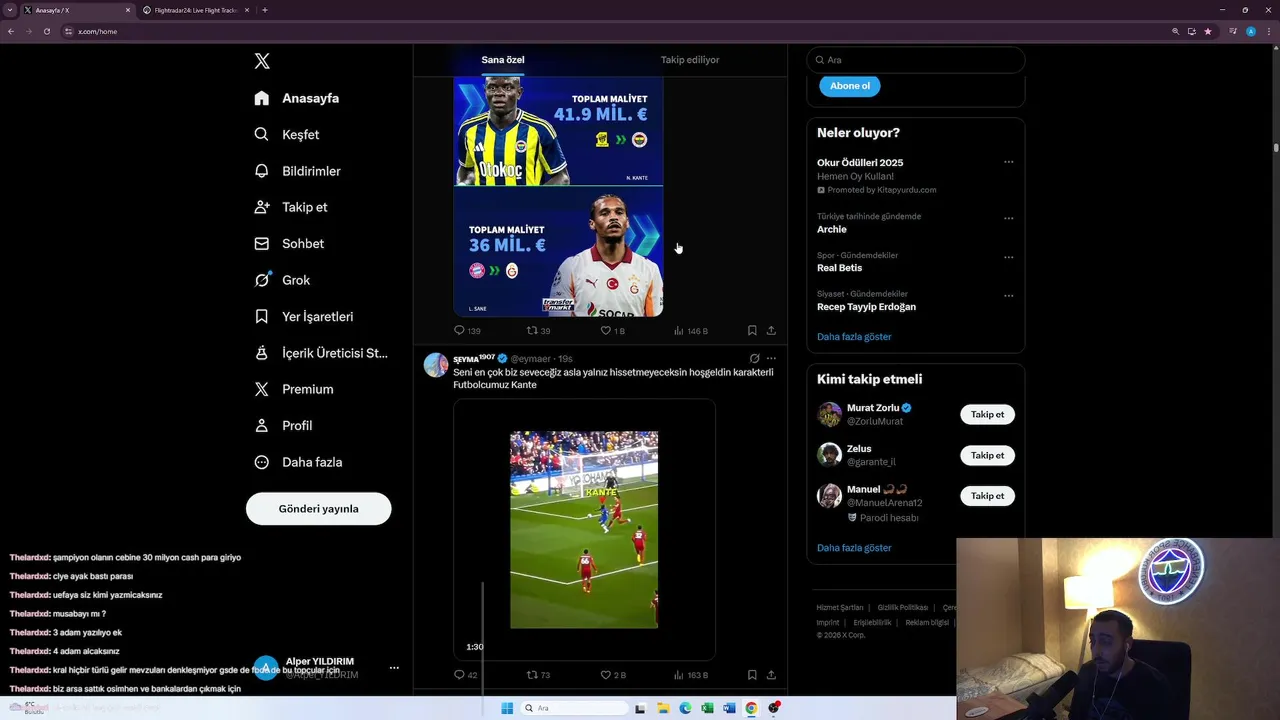Like the transfer cost post (1 B)
The height and width of the screenshot is (720, 1280).
coord(612,330)
